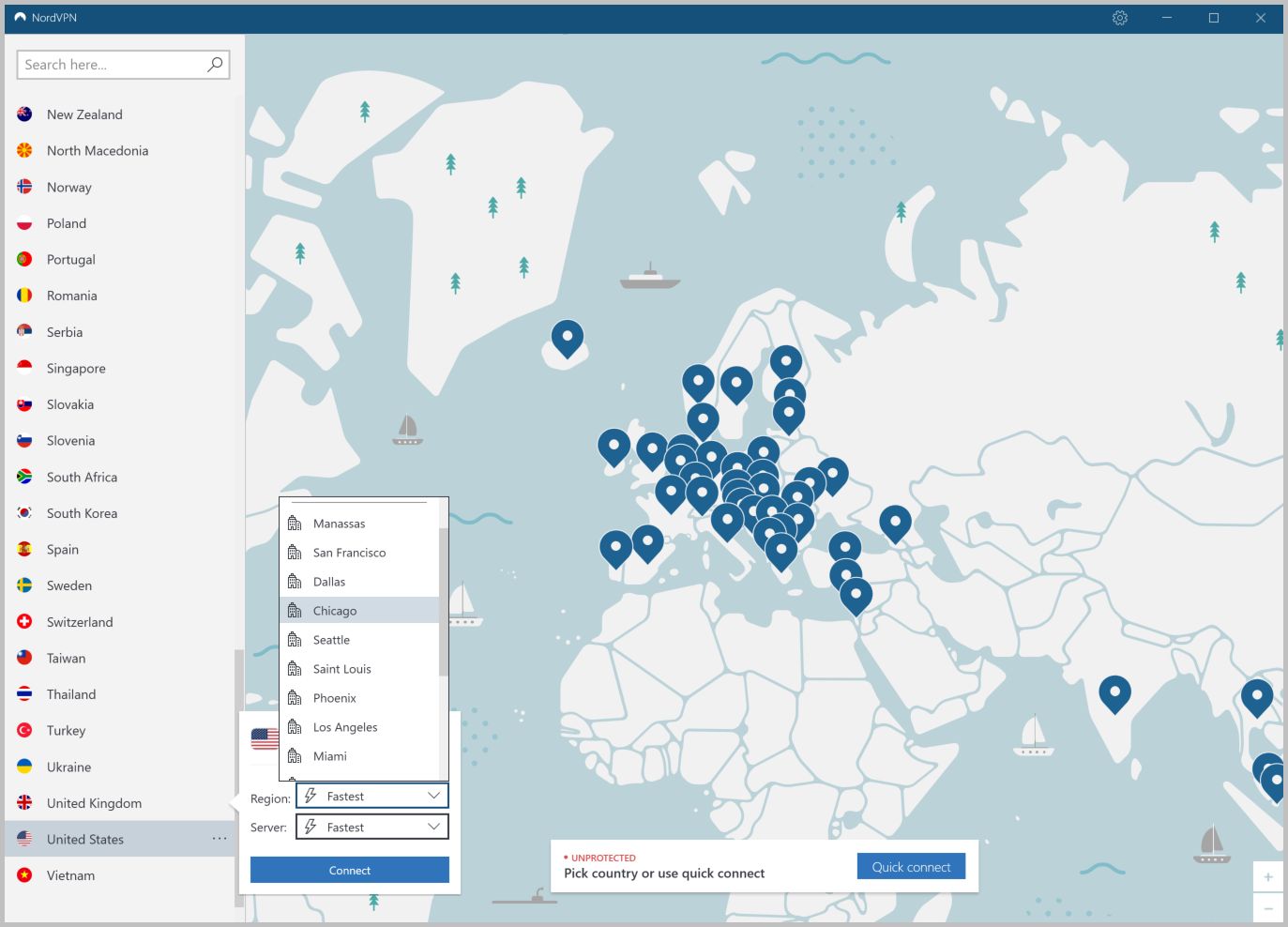
Task: Open United States three-dots options
Action: pyautogui.click(x=220, y=839)
